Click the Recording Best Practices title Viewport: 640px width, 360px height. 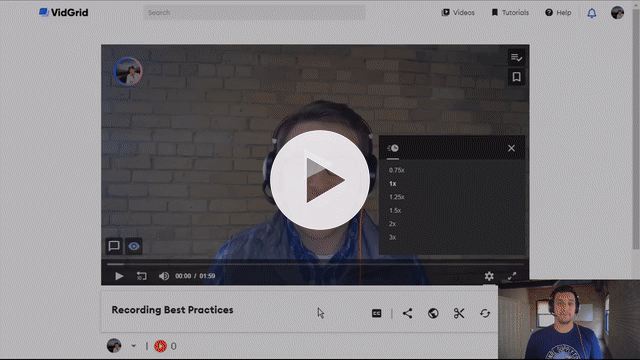click(x=172, y=310)
